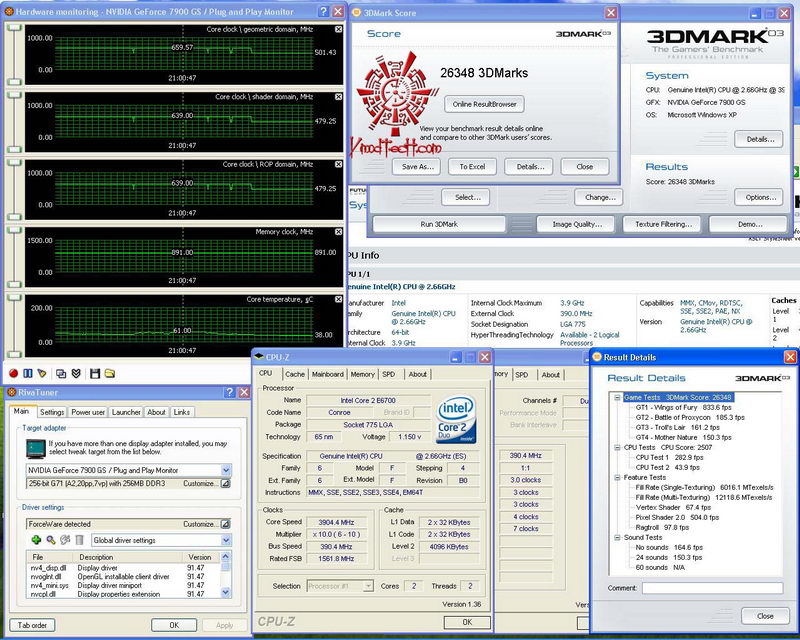The image size is (800, 640).
Task: Open the Power user tab in RivaTuner
Action: coord(88,412)
